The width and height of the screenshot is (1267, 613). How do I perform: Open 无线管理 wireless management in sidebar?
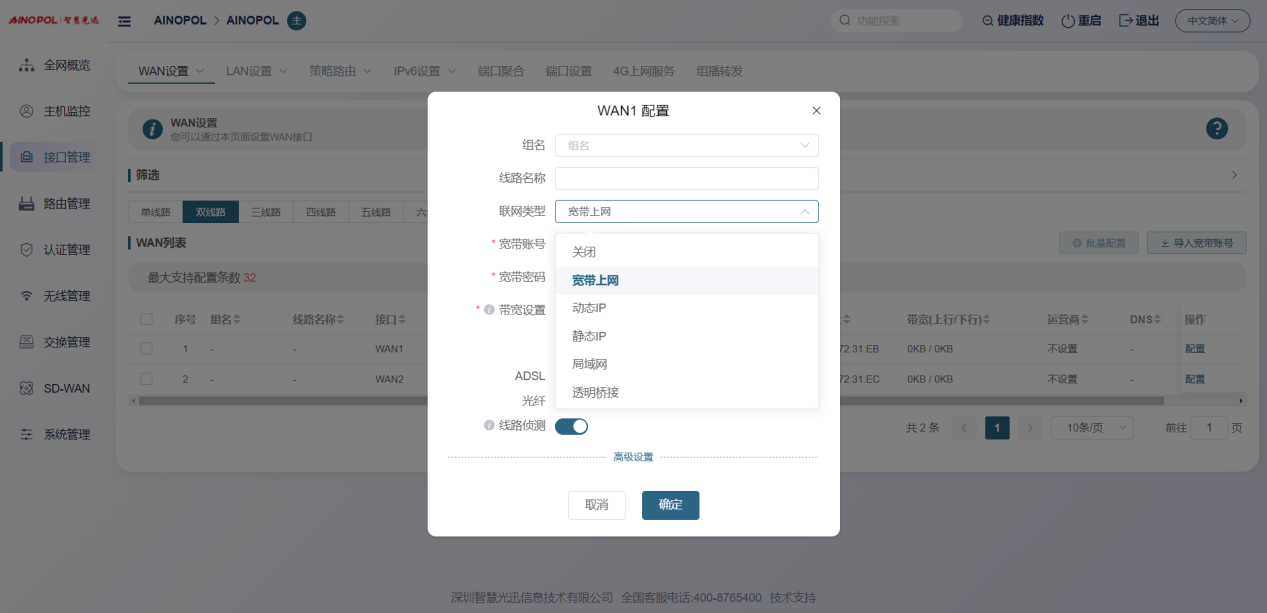tap(66, 296)
